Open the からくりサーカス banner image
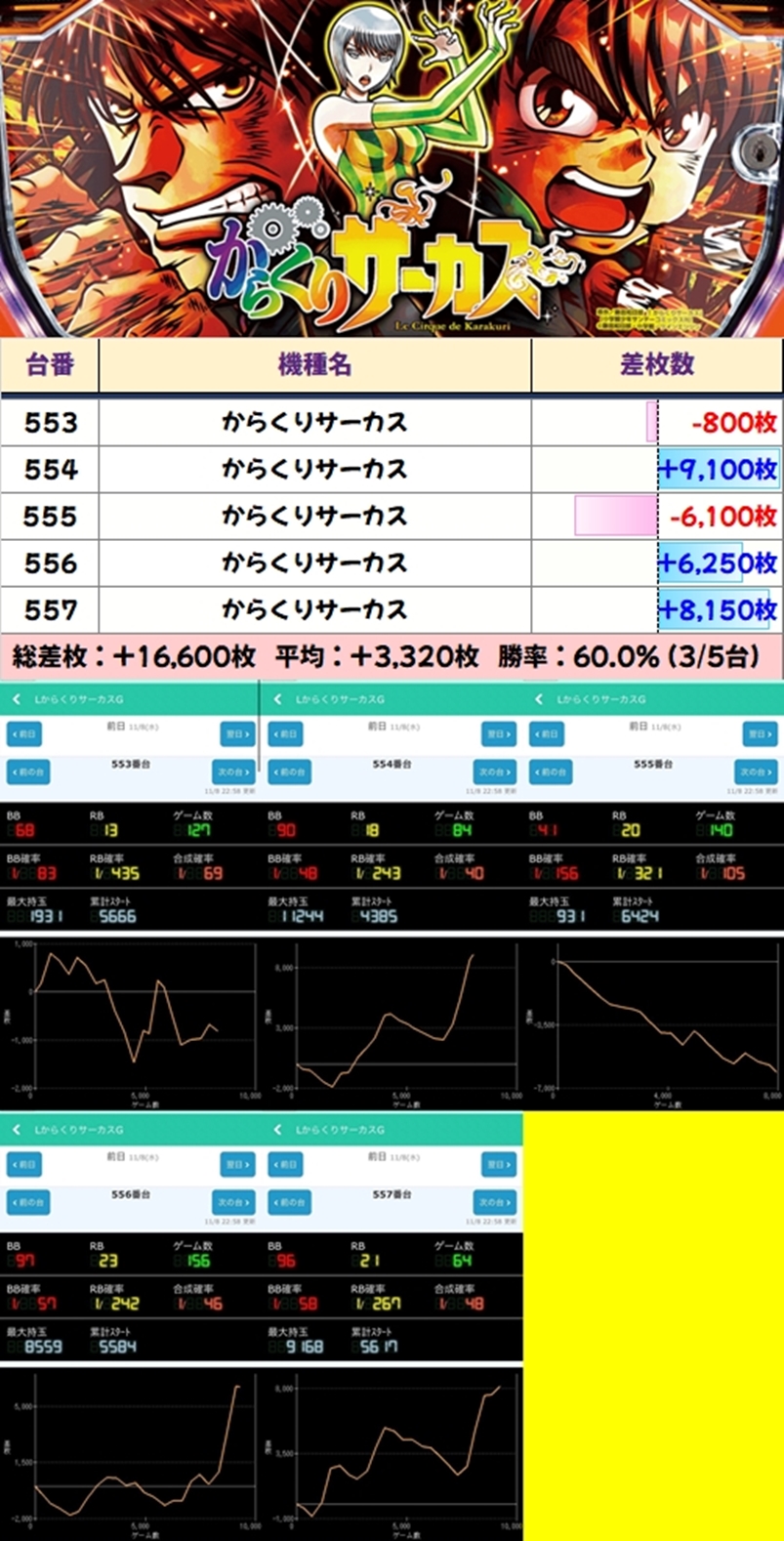This screenshot has height=1541, width=784. click(391, 168)
